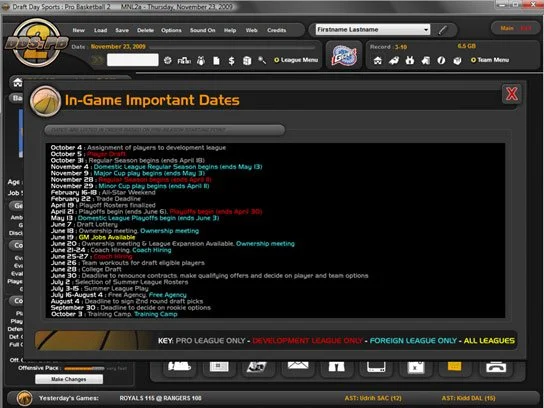The width and height of the screenshot is (544, 408).
Task: Open the Options menu item
Action: [x=171, y=30]
